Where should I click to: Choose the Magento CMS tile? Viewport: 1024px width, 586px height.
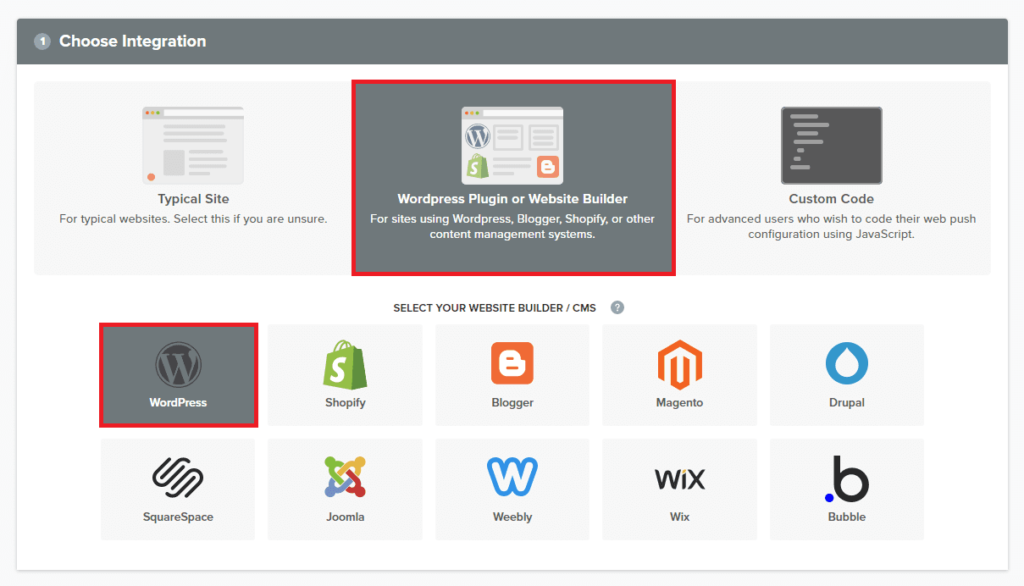679,375
